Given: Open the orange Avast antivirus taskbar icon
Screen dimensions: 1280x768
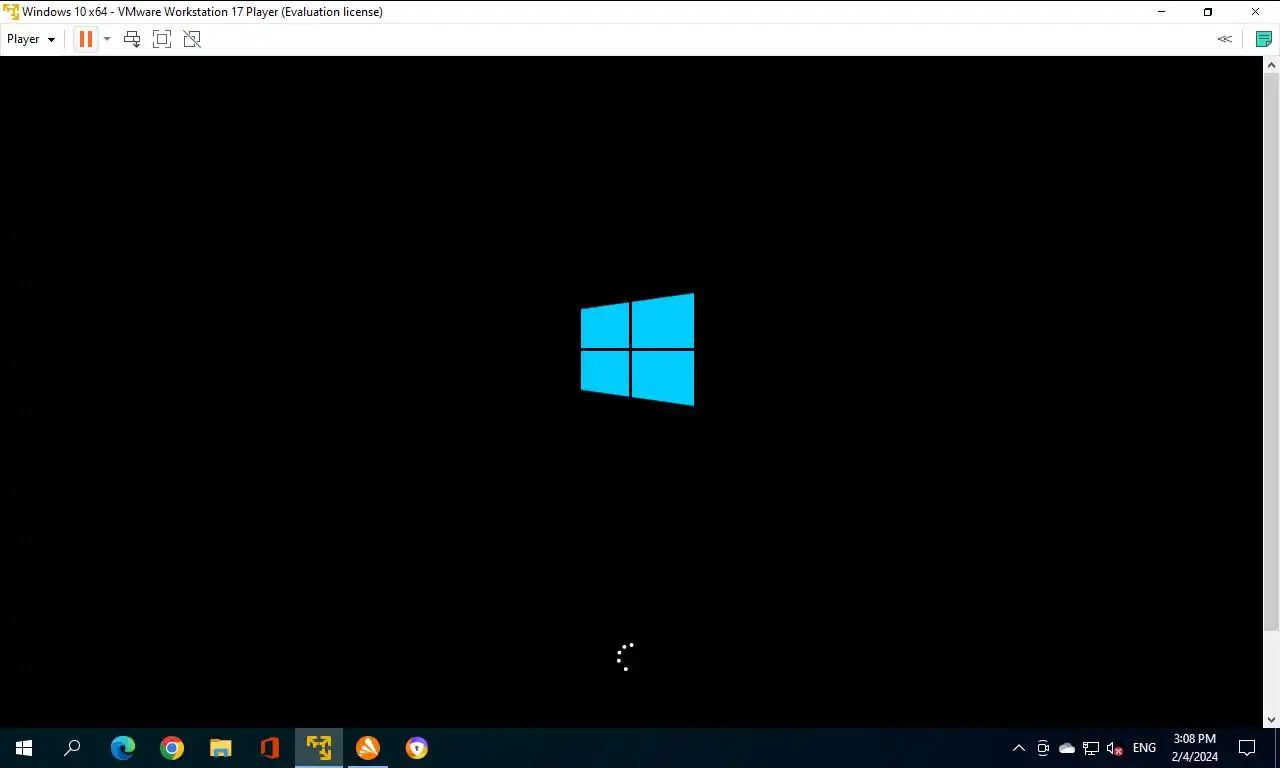Looking at the screenshot, I should click(x=368, y=748).
